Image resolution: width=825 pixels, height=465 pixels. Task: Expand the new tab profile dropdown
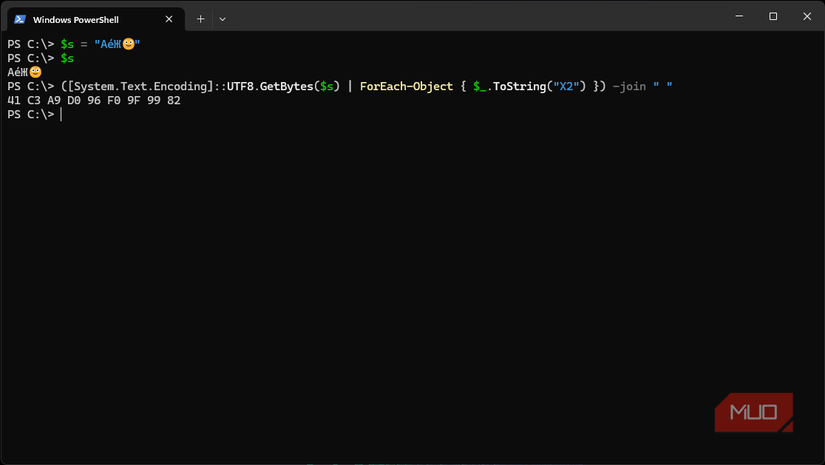(x=223, y=19)
